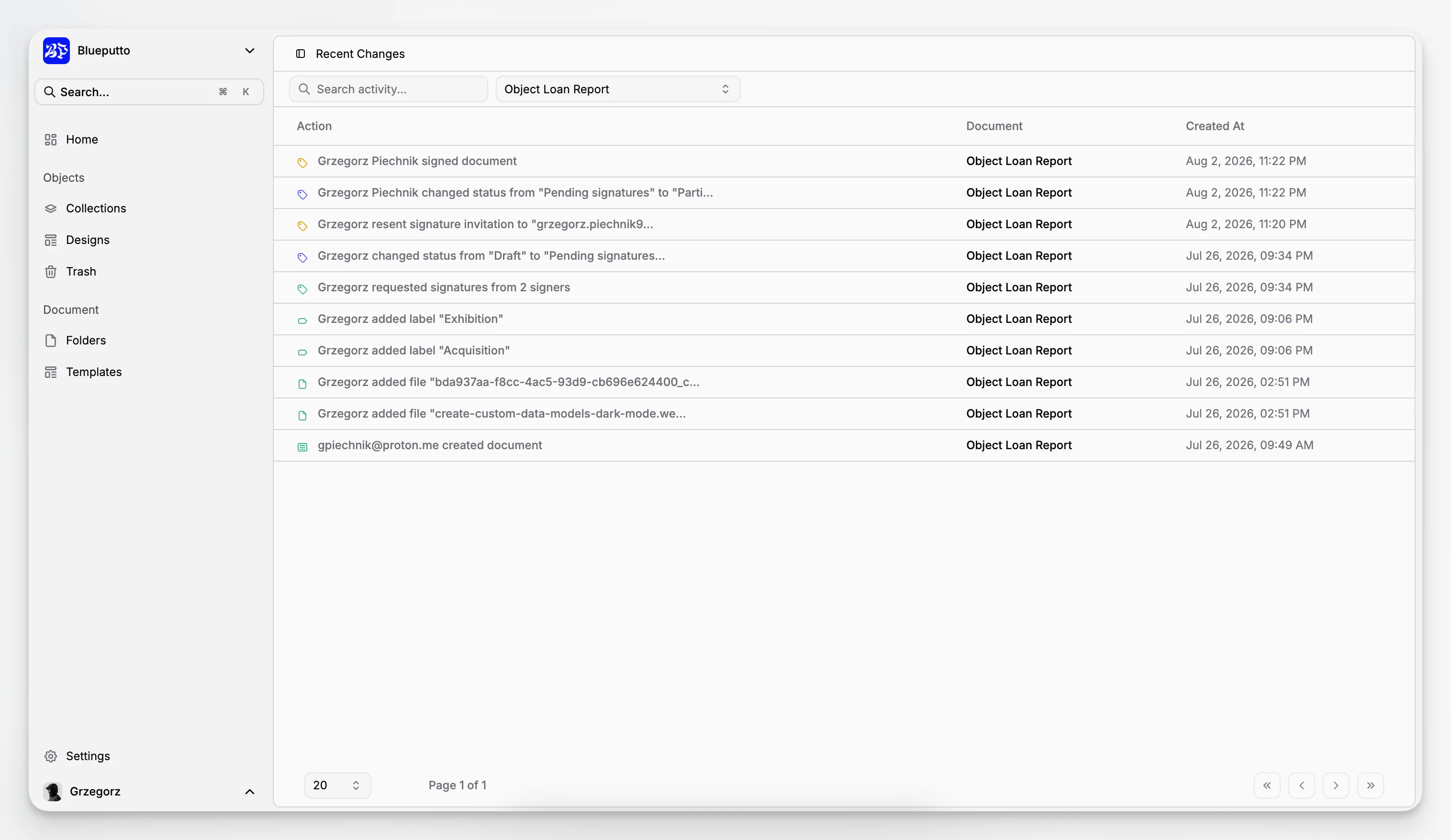The width and height of the screenshot is (1451, 840).
Task: Click the Designs layout icon
Action: click(x=51, y=240)
